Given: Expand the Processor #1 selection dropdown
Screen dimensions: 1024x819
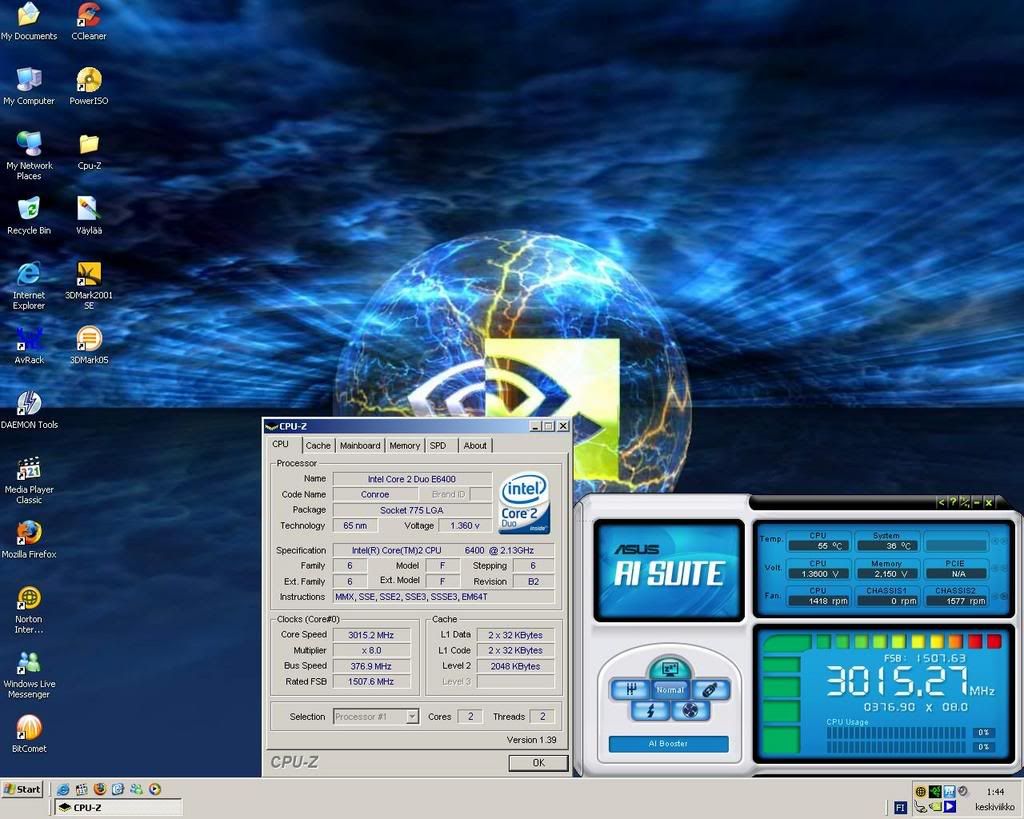Looking at the screenshot, I should 411,717.
